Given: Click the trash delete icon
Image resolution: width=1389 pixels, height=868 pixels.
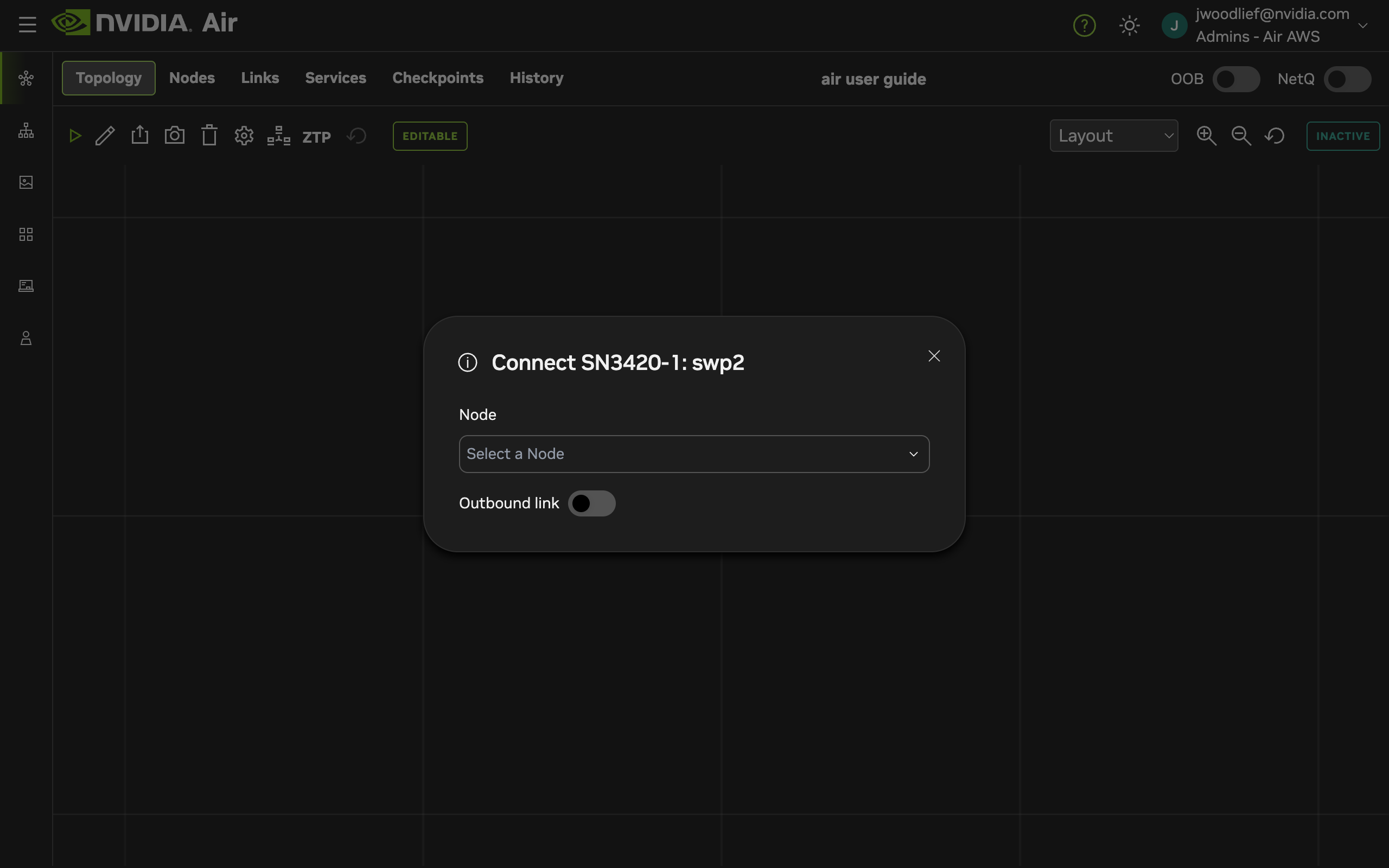Looking at the screenshot, I should pyautogui.click(x=209, y=136).
